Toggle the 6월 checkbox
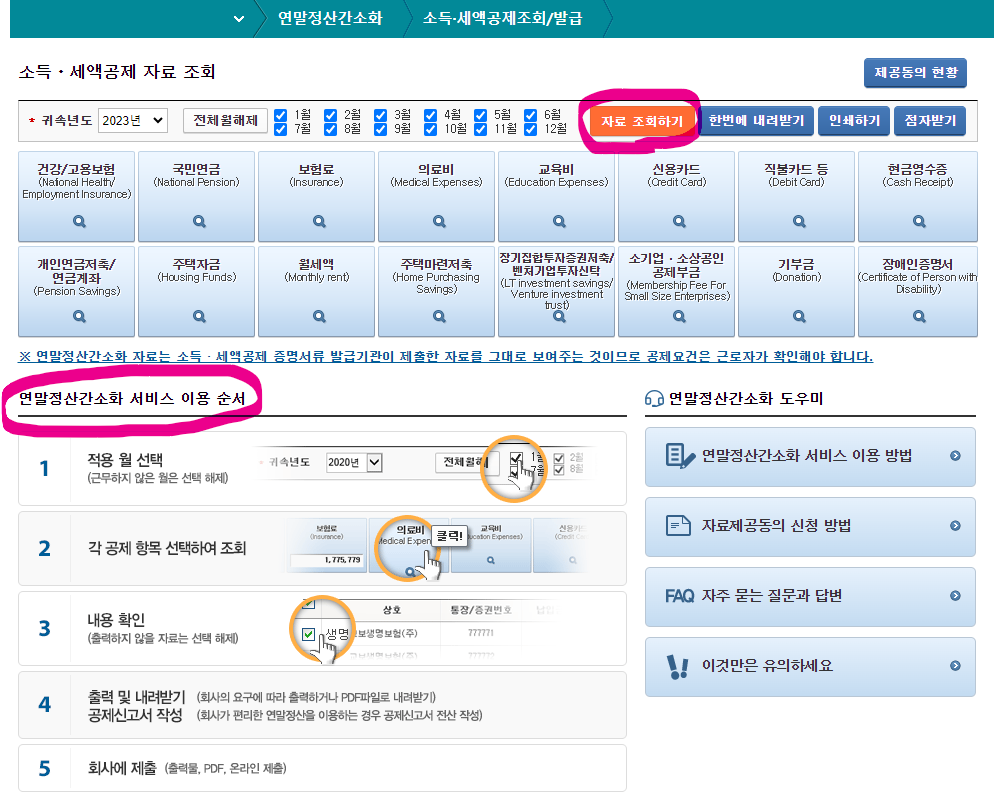 click(531, 115)
